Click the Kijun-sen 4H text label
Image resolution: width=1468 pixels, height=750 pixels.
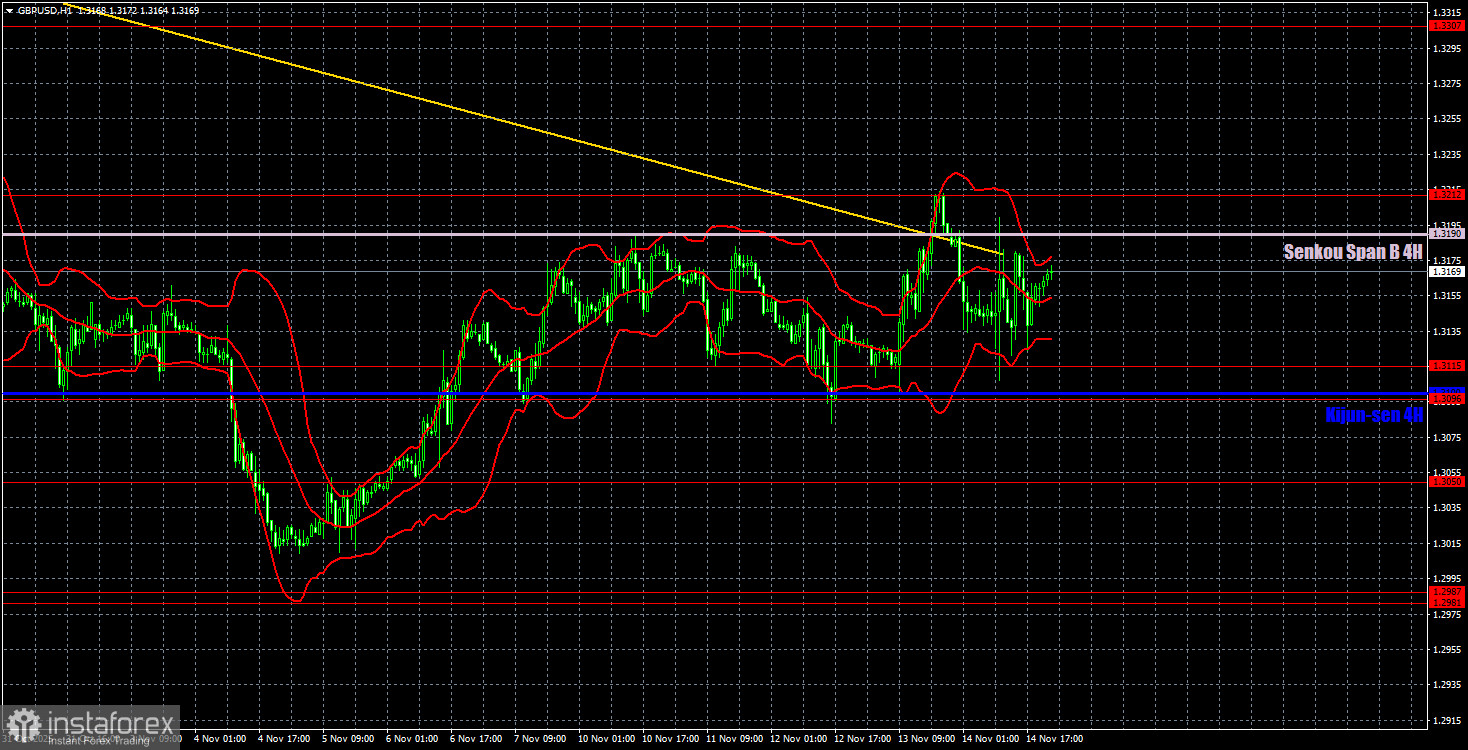pyautogui.click(x=1369, y=417)
